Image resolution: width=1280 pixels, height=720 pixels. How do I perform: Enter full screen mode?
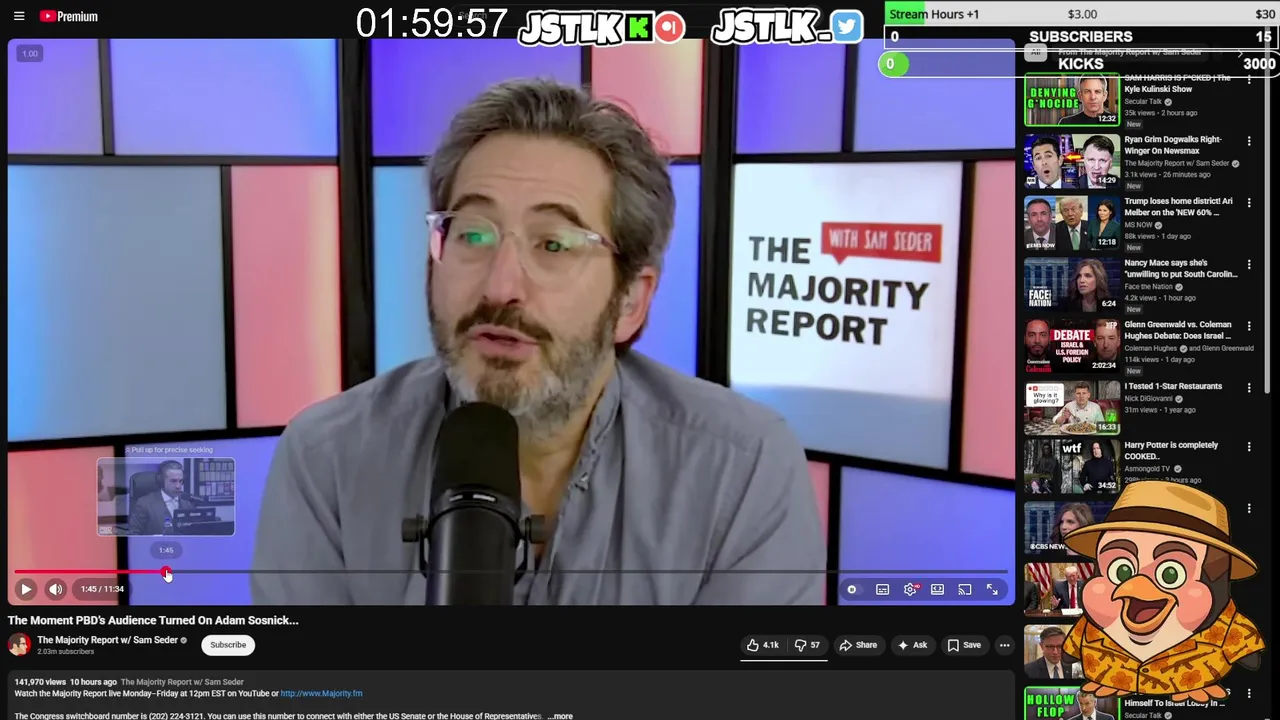[x=992, y=590]
